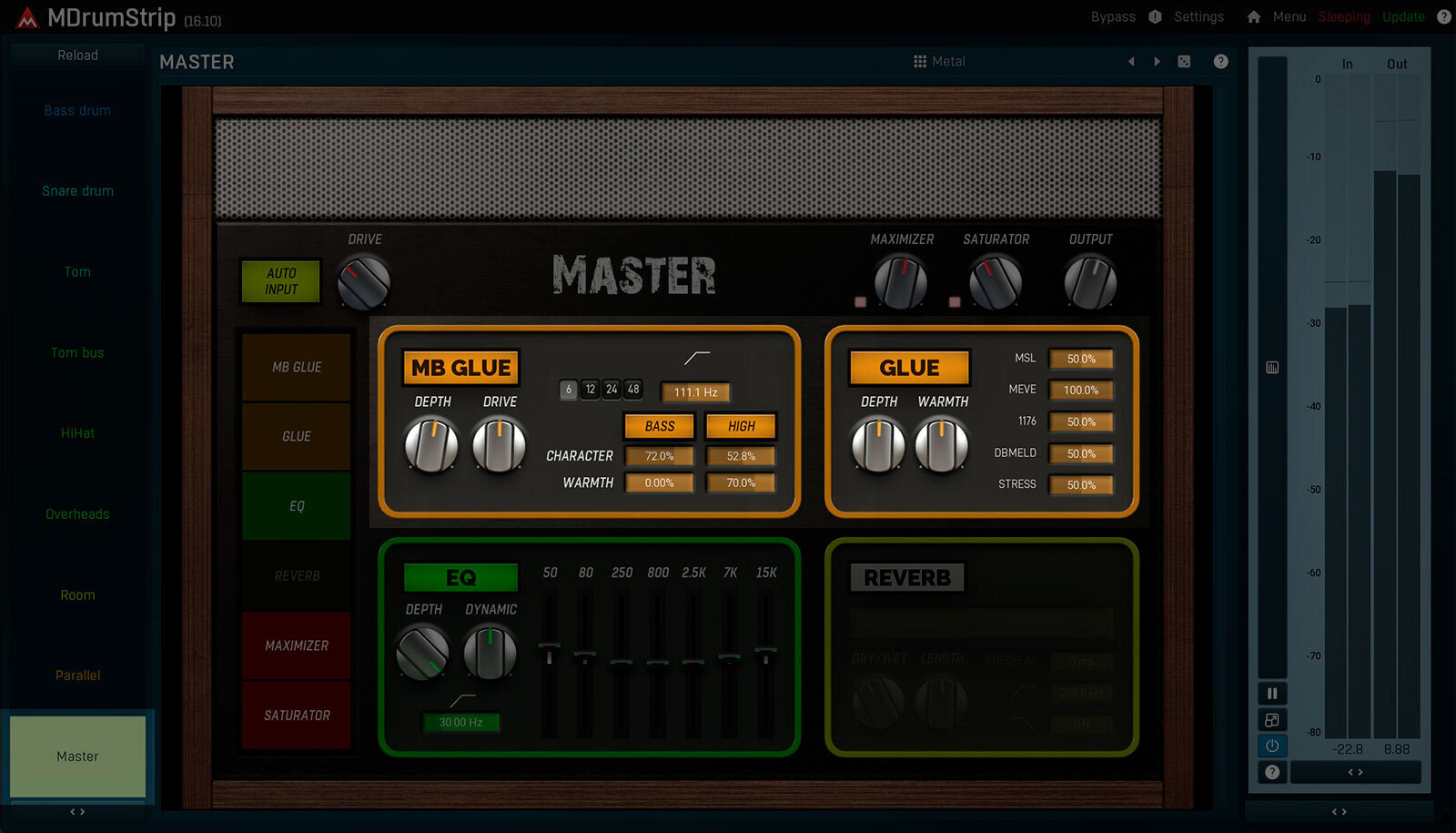Select the 24 dB slope option
This screenshot has height=833, width=1456.
(612, 390)
